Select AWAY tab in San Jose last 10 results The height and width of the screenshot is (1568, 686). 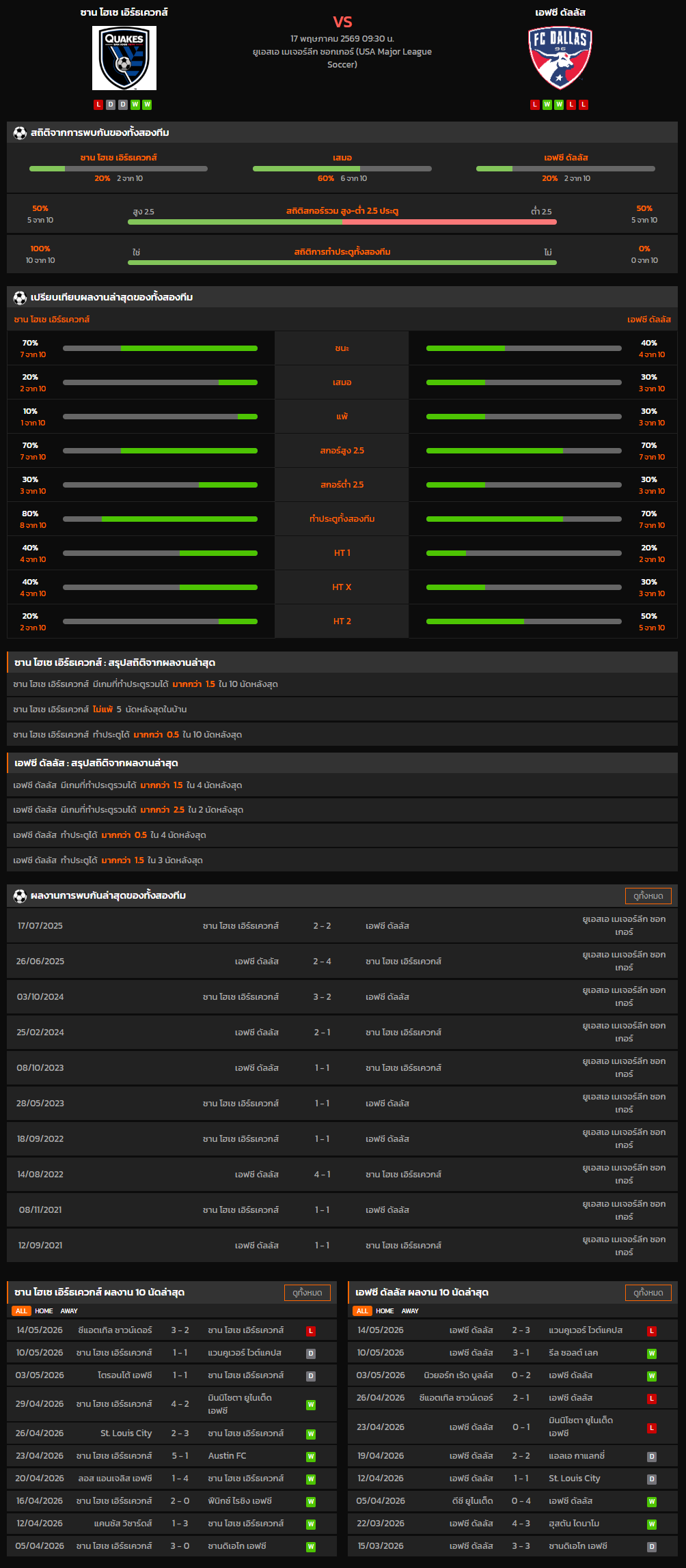click(69, 1311)
